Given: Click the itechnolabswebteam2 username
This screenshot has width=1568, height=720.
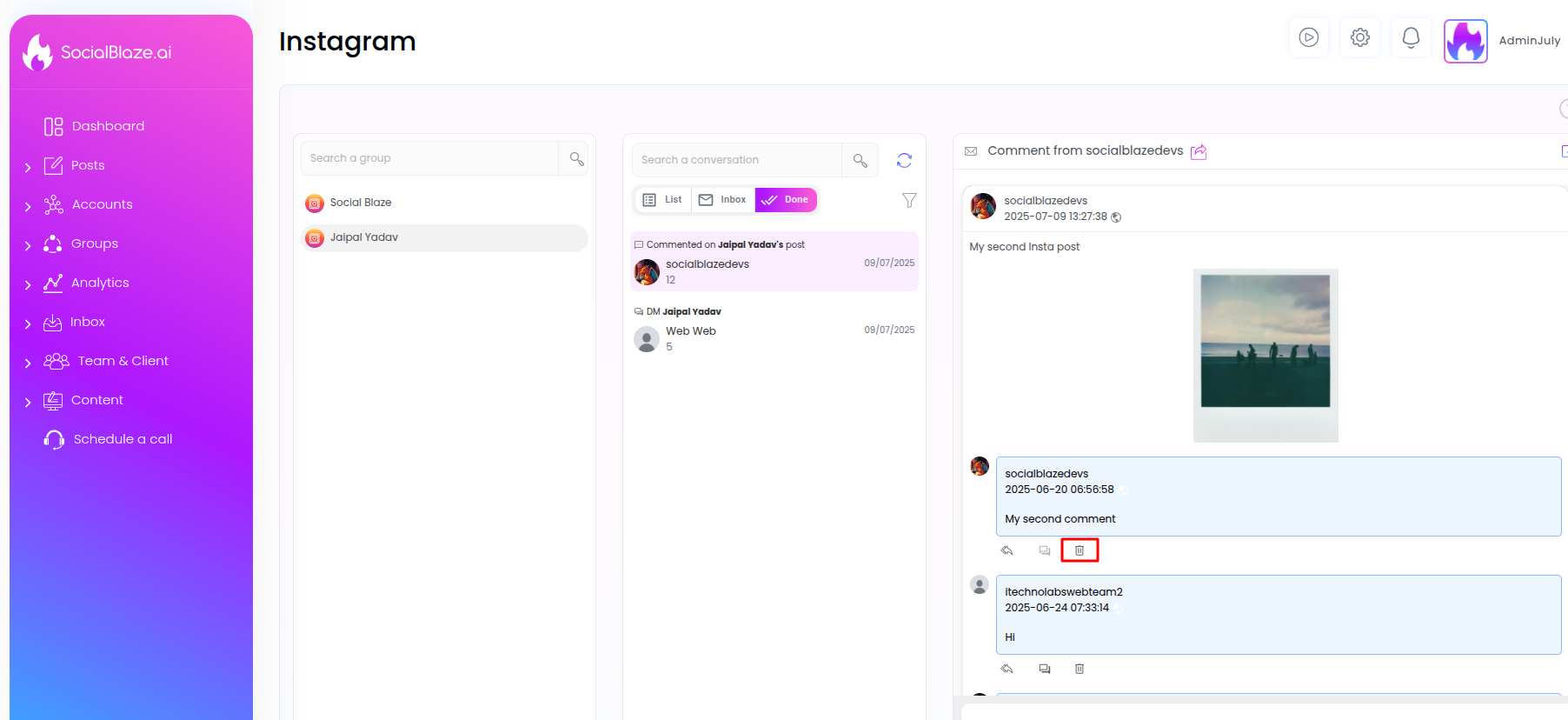Looking at the screenshot, I should (1064, 592).
